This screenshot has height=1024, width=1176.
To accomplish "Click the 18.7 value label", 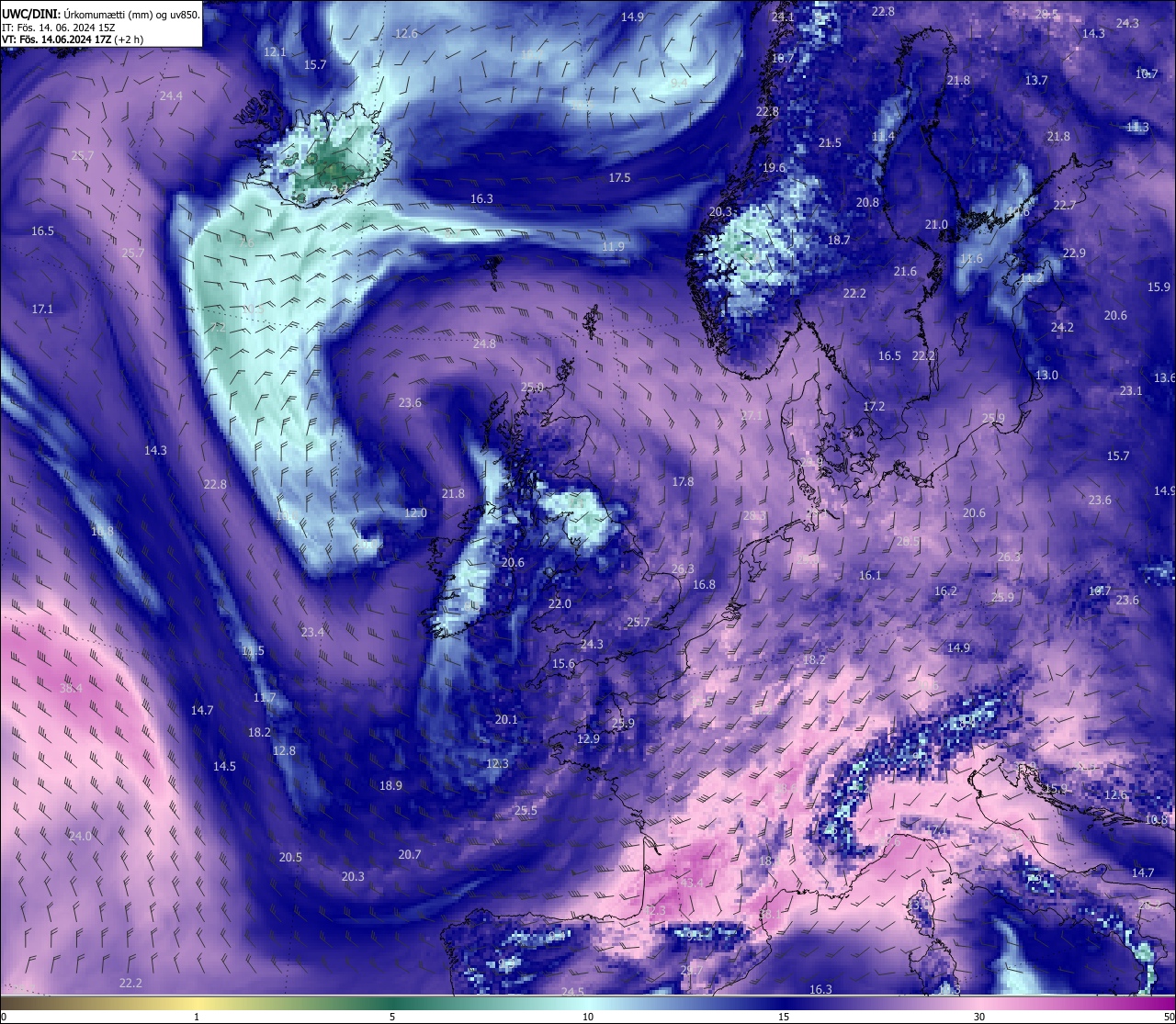I will click(x=838, y=240).
